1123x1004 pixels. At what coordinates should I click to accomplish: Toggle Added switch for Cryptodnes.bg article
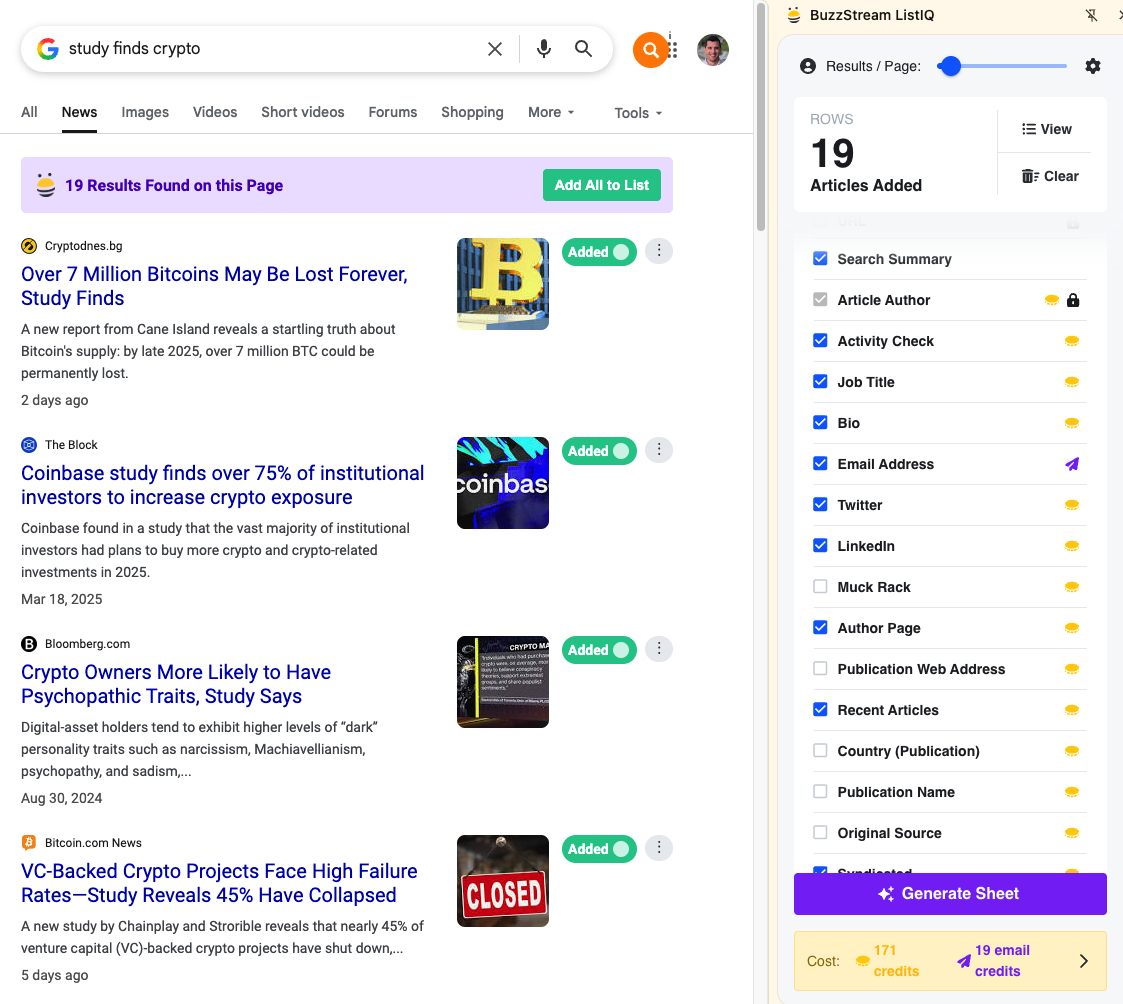pos(599,252)
